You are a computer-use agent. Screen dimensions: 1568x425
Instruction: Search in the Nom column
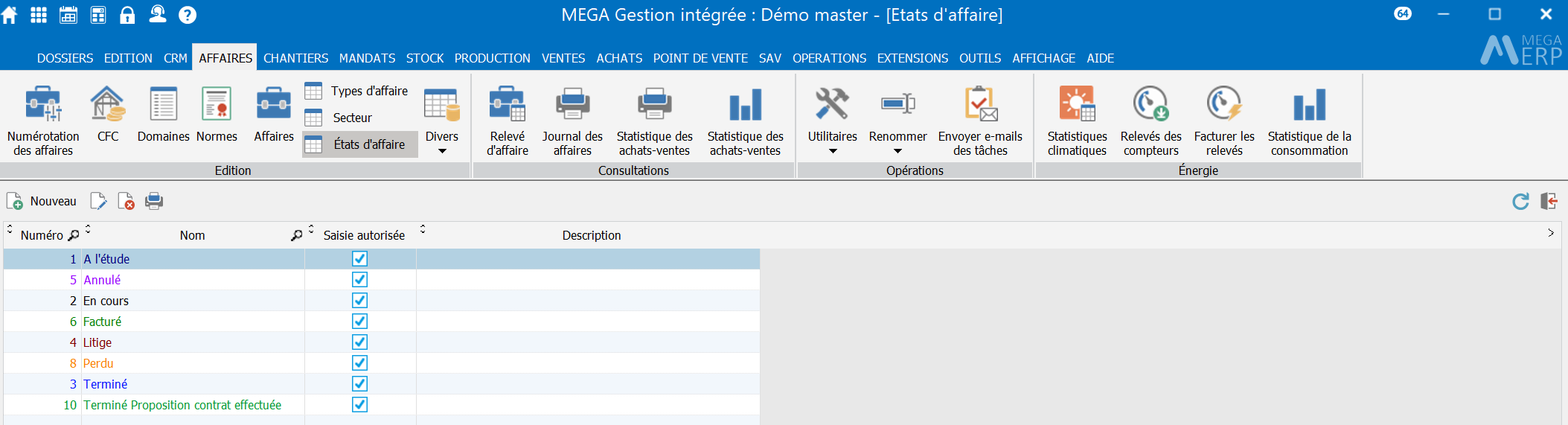[297, 235]
